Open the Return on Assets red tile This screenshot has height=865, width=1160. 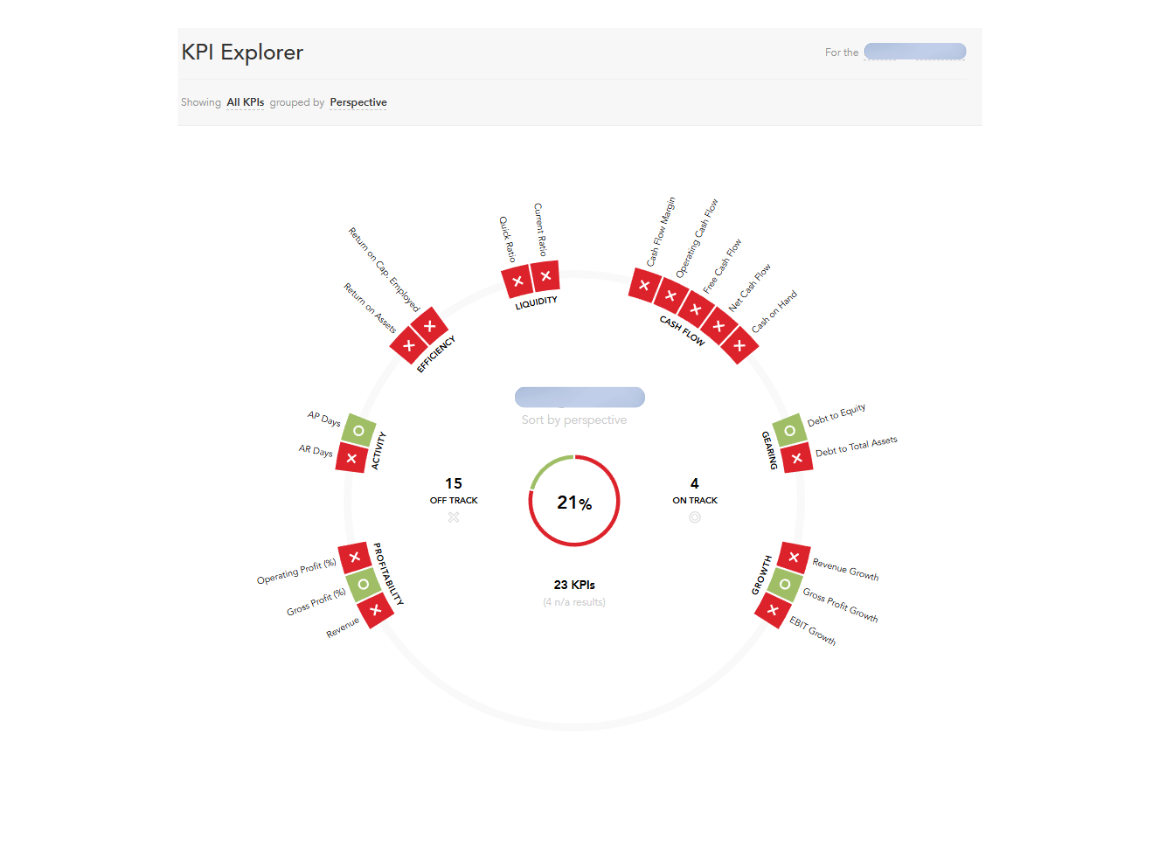point(408,346)
